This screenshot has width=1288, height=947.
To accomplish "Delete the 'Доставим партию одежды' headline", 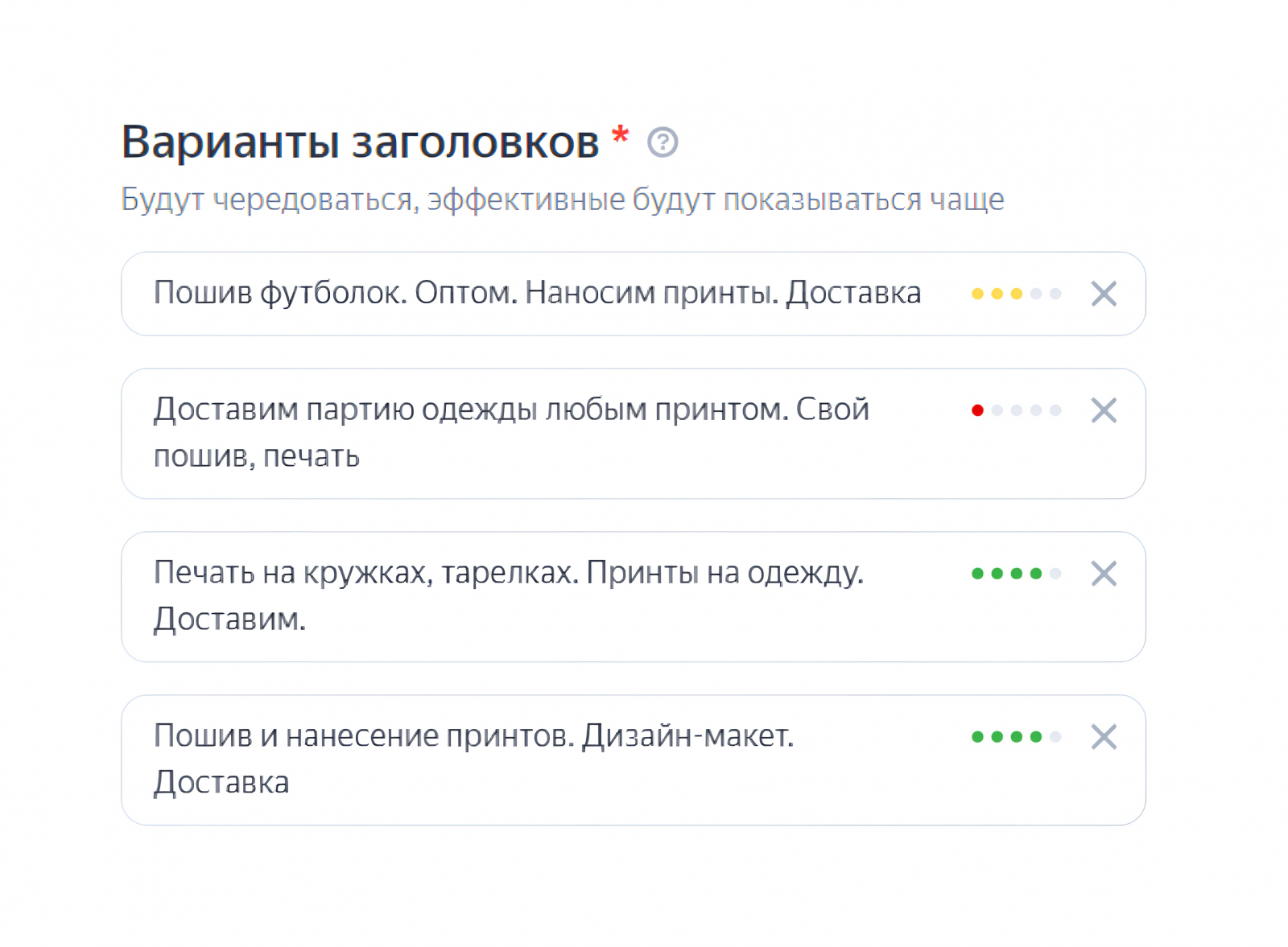I will point(1104,410).
